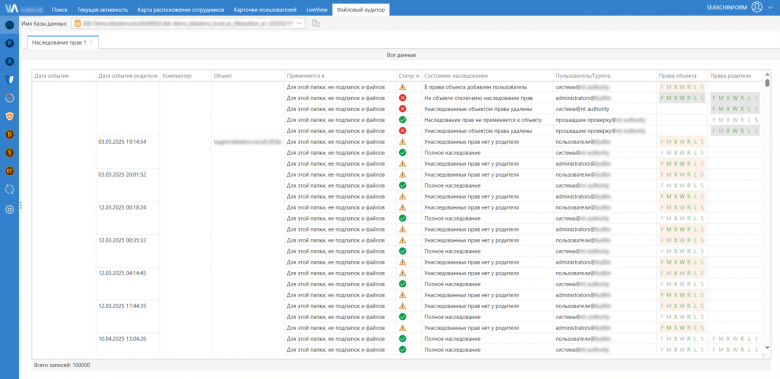Click the table vertical scrollbar thumb
The image size is (780, 379).
tap(767, 83)
